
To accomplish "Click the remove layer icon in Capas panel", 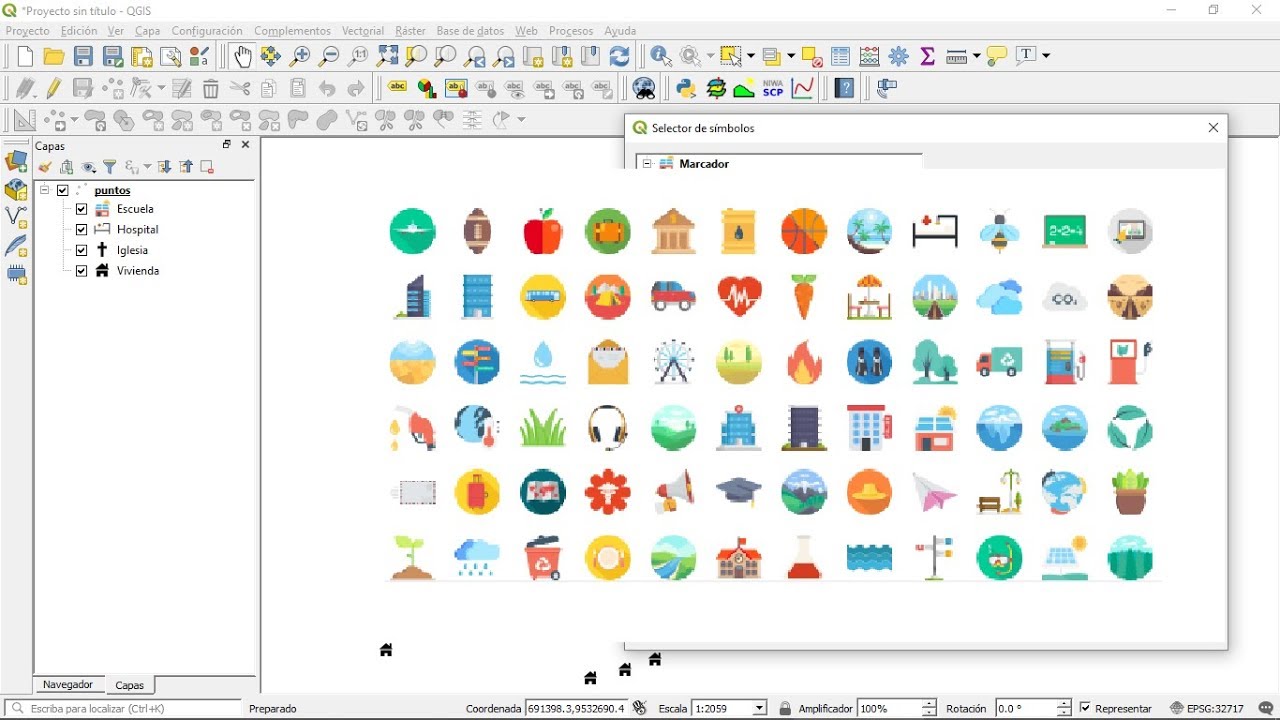I will pyautogui.click(x=207, y=167).
